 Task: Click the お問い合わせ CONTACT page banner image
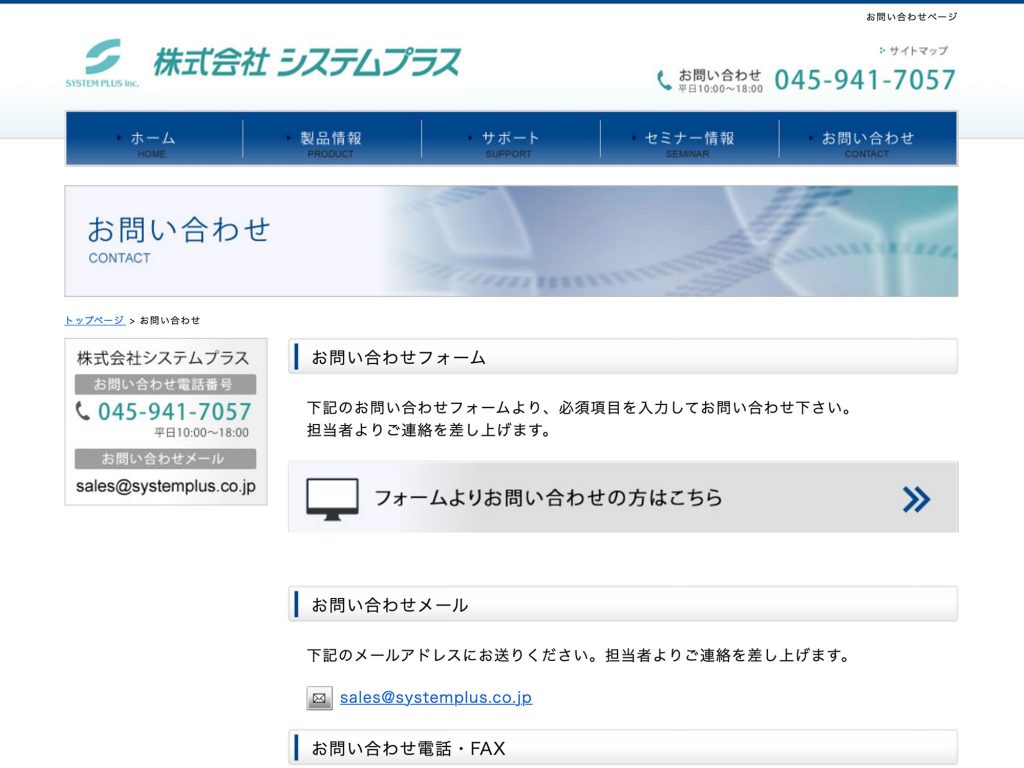(511, 241)
